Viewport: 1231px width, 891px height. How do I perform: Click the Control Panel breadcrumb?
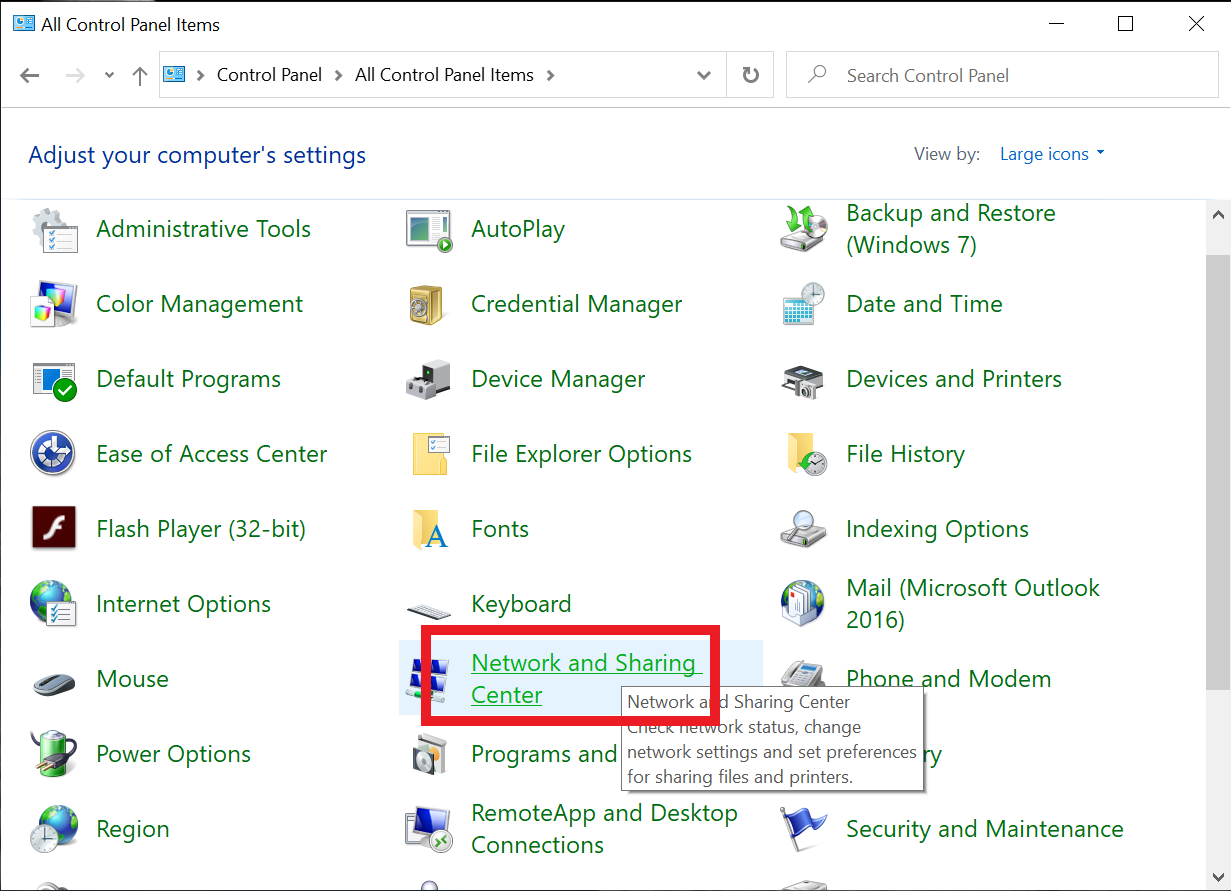270,75
